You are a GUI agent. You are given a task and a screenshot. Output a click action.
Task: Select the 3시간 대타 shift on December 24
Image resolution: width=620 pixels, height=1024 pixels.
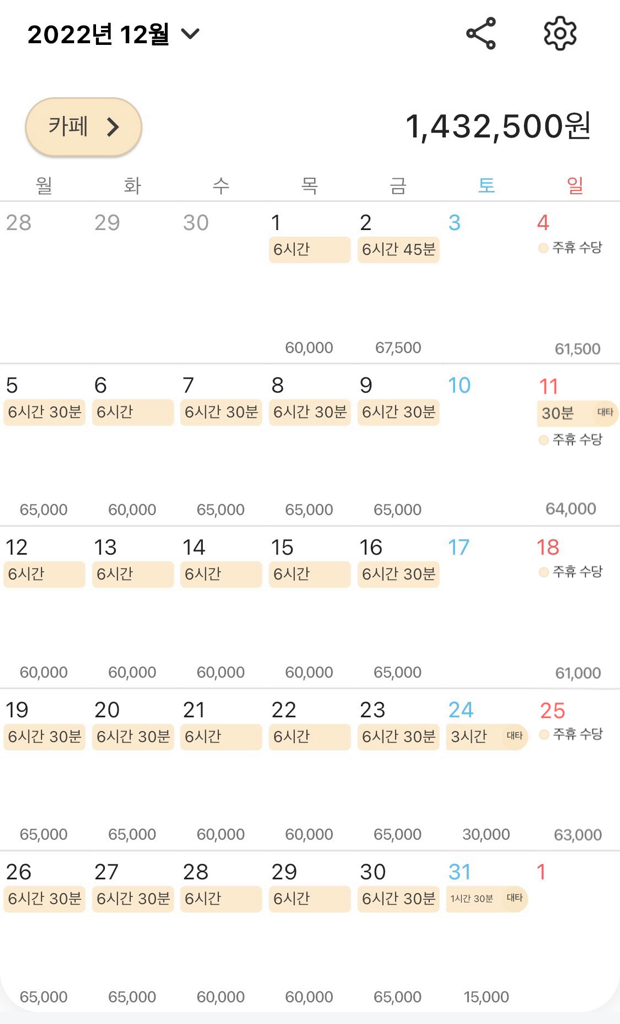tap(486, 737)
